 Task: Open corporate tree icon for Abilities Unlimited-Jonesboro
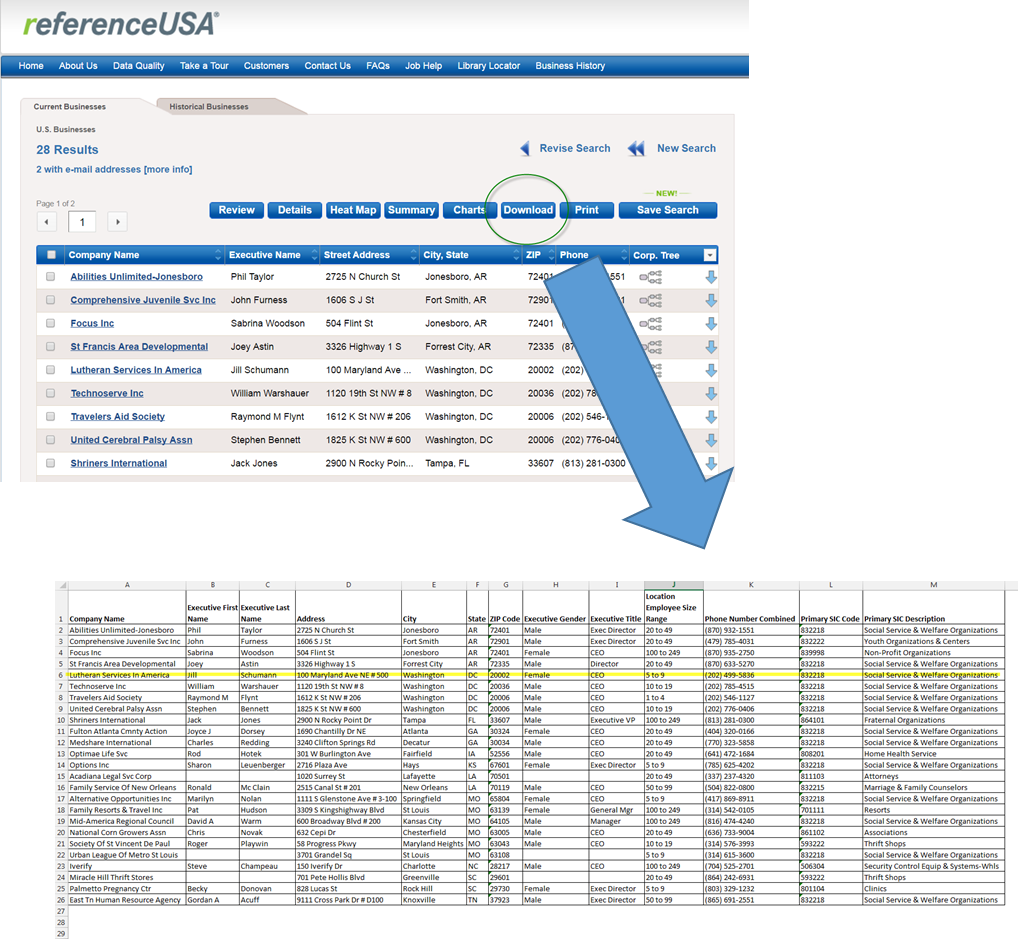(651, 277)
